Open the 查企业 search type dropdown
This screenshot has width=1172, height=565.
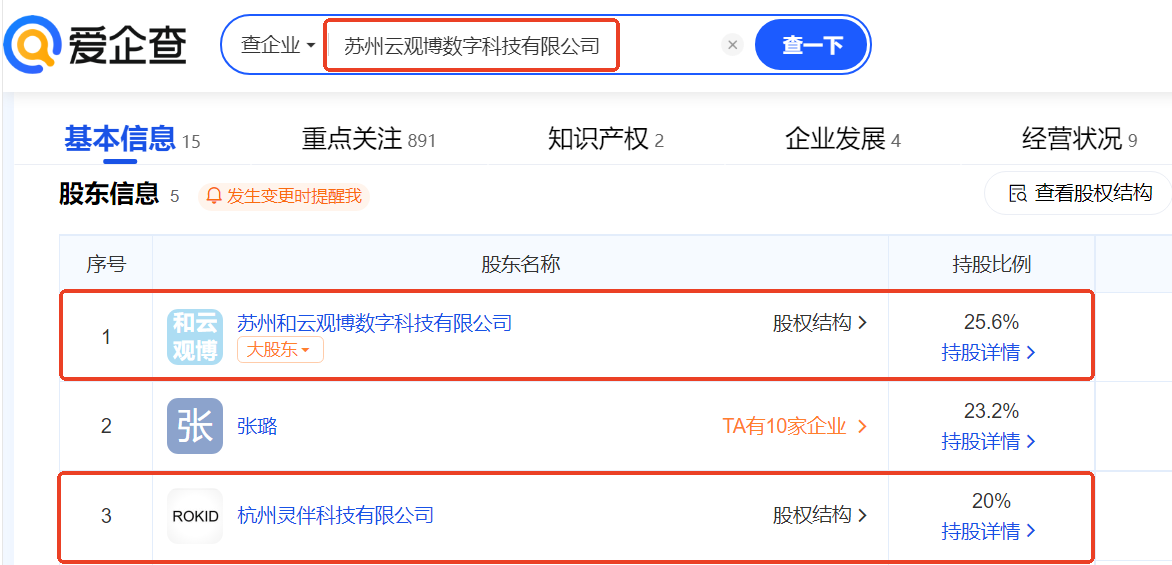coord(278,46)
